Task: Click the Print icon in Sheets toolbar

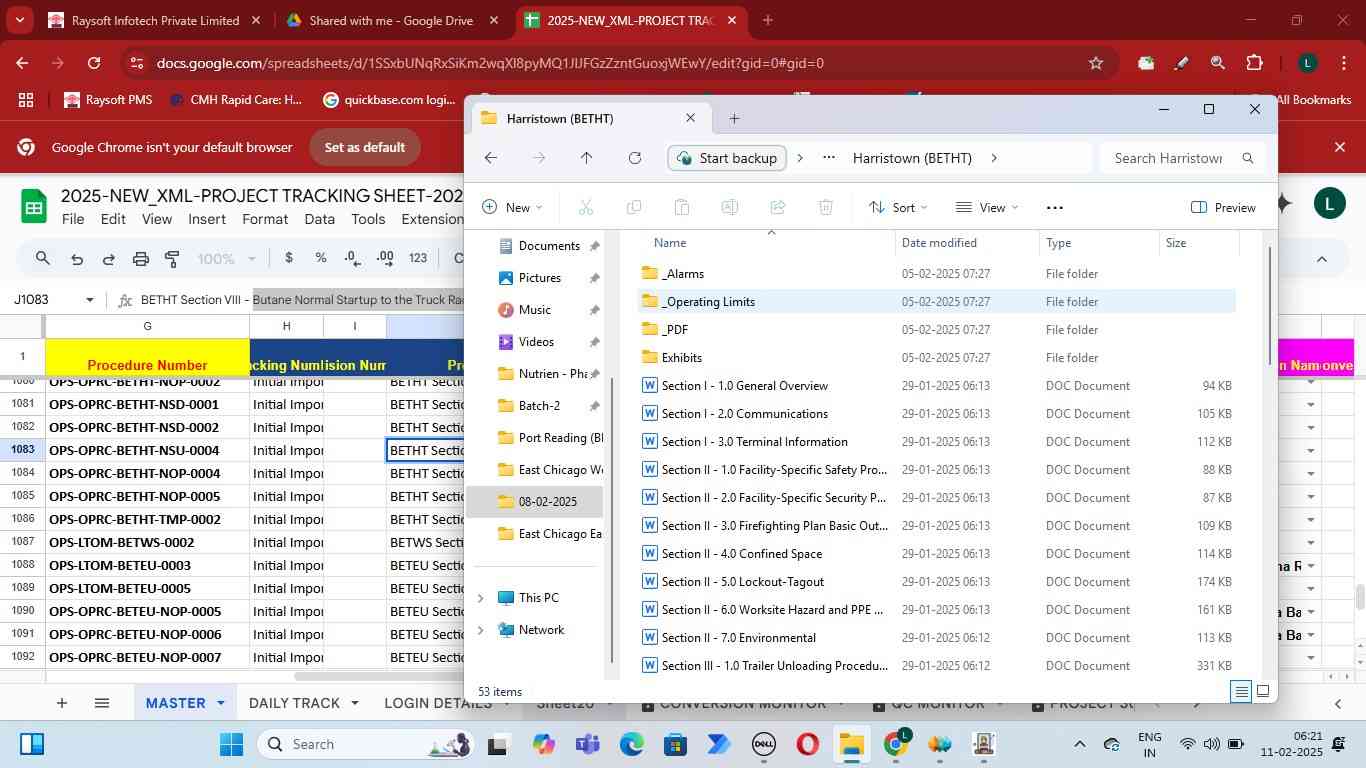Action: tap(141, 259)
